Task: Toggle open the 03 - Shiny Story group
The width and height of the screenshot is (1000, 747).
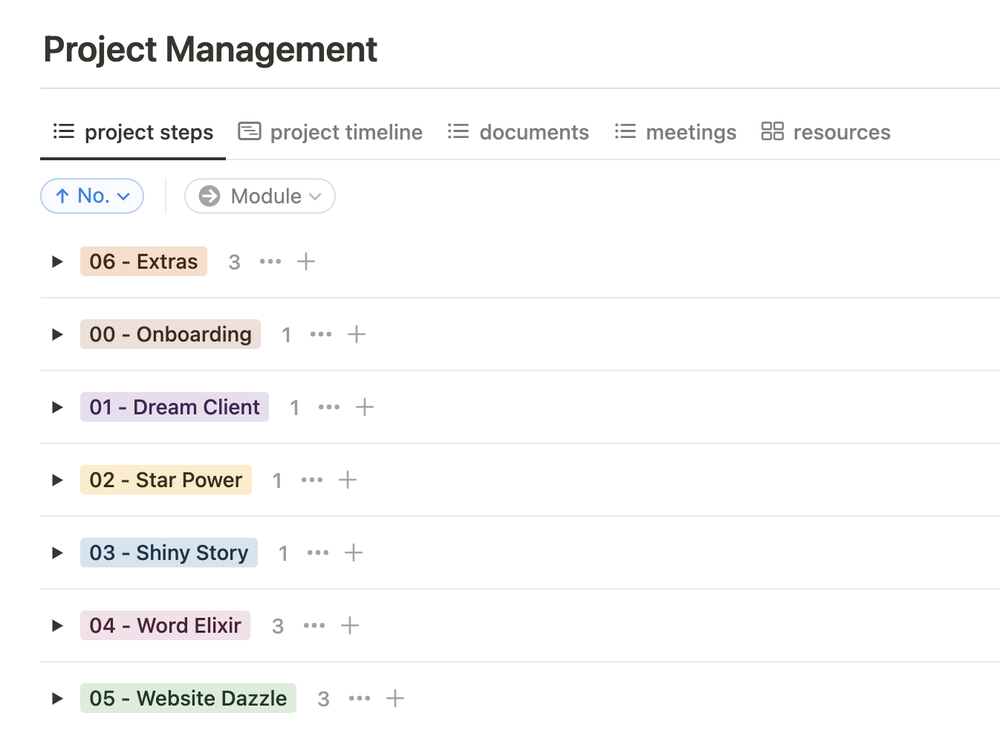Action: click(x=57, y=553)
